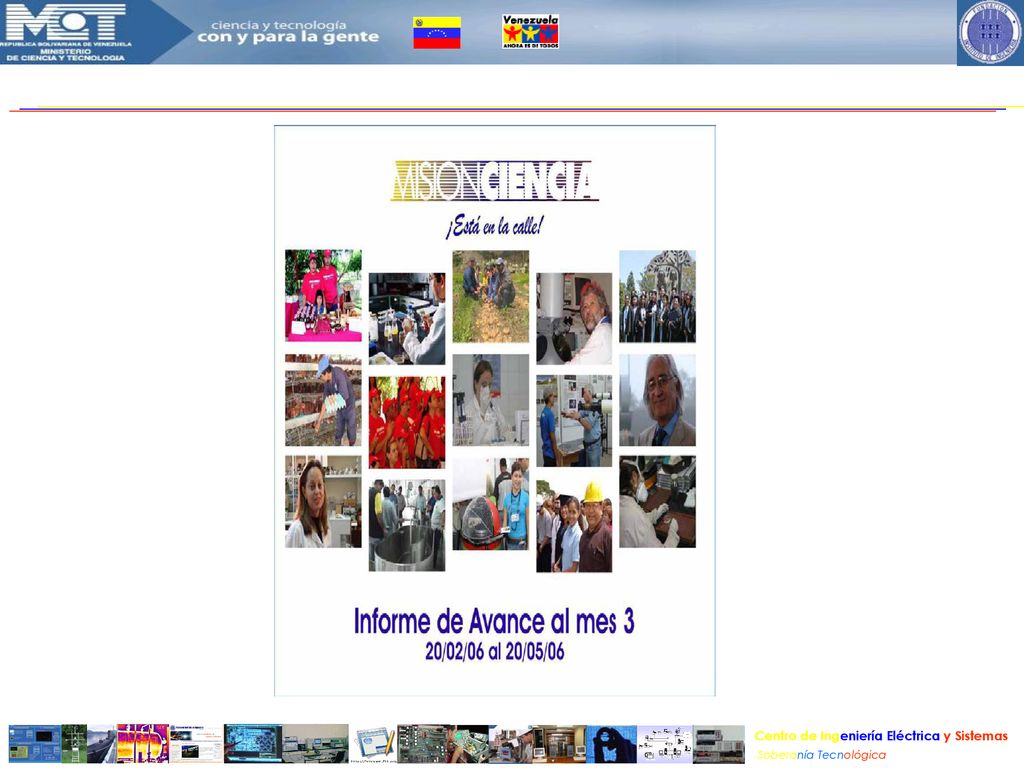Click the network schematic diagram thumbnail
This screenshot has width=1024, height=768.
coord(665,744)
